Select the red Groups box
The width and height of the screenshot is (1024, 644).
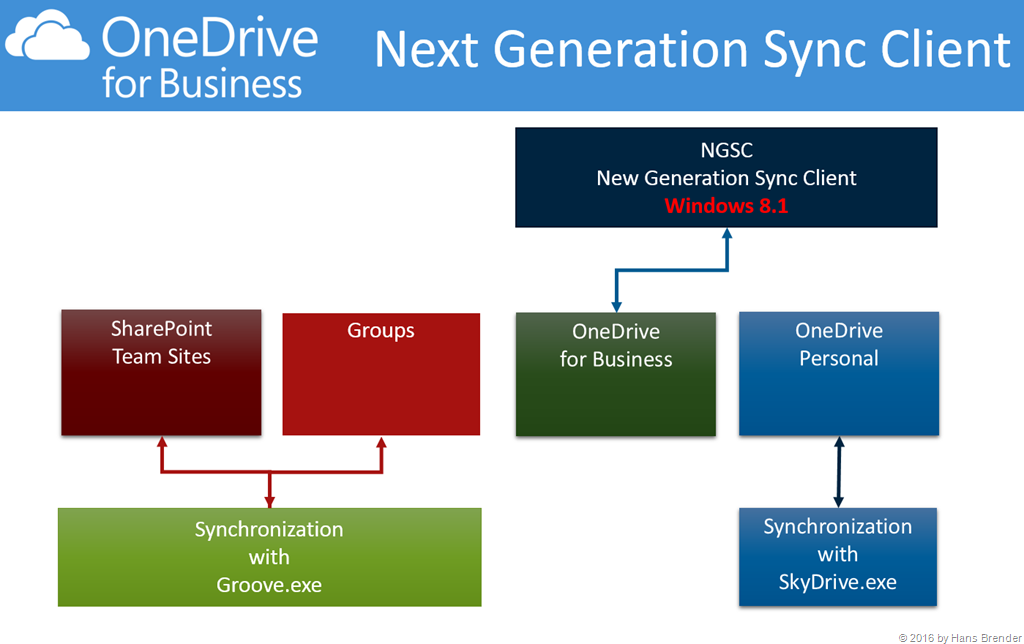point(381,375)
